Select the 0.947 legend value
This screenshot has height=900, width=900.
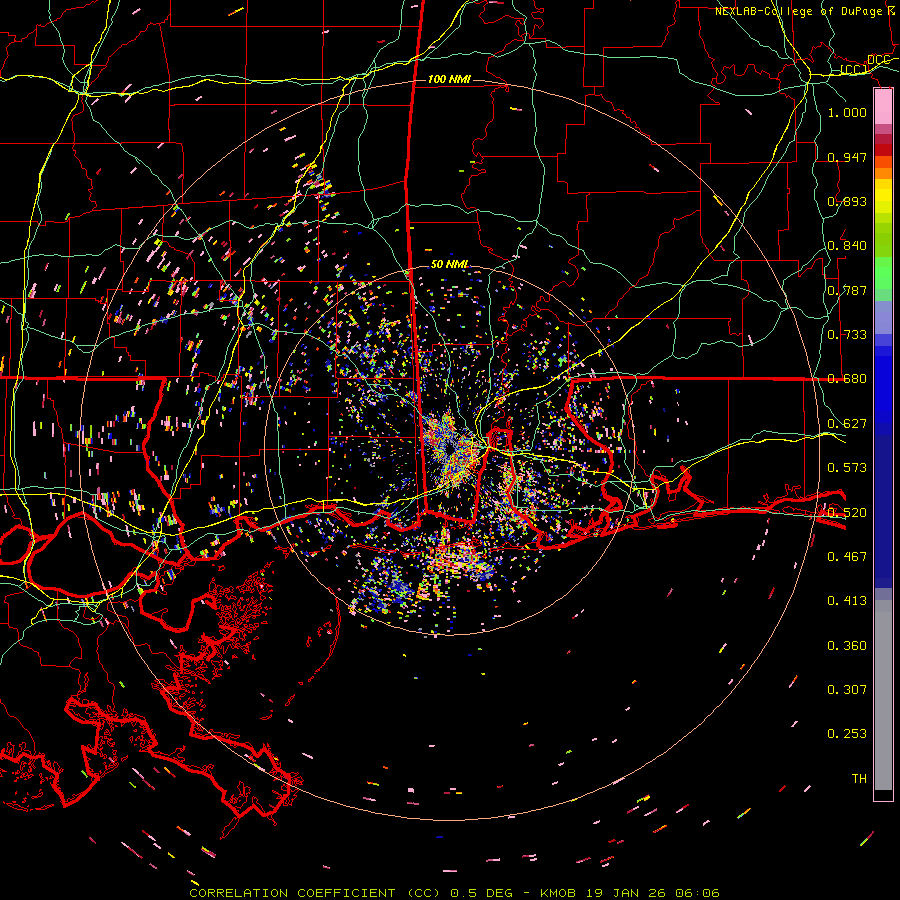(x=847, y=157)
